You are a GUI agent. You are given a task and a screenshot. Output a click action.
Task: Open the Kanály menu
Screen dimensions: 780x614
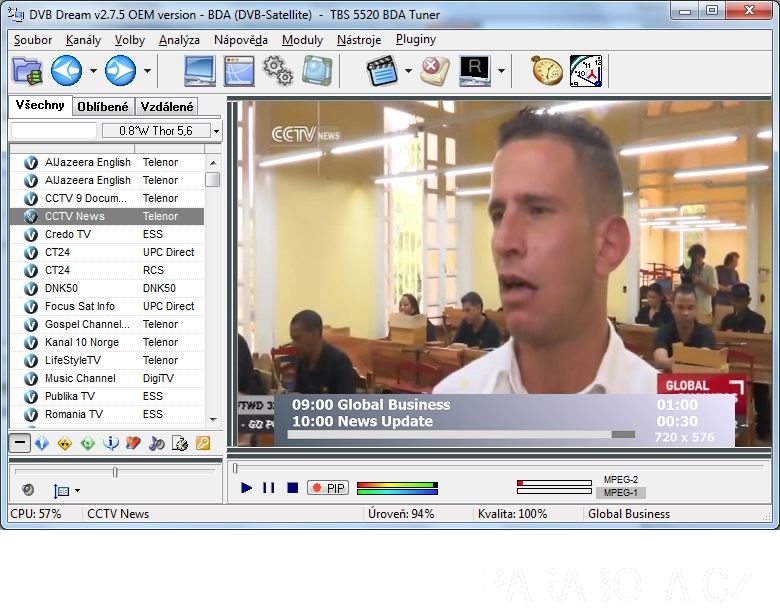(83, 40)
